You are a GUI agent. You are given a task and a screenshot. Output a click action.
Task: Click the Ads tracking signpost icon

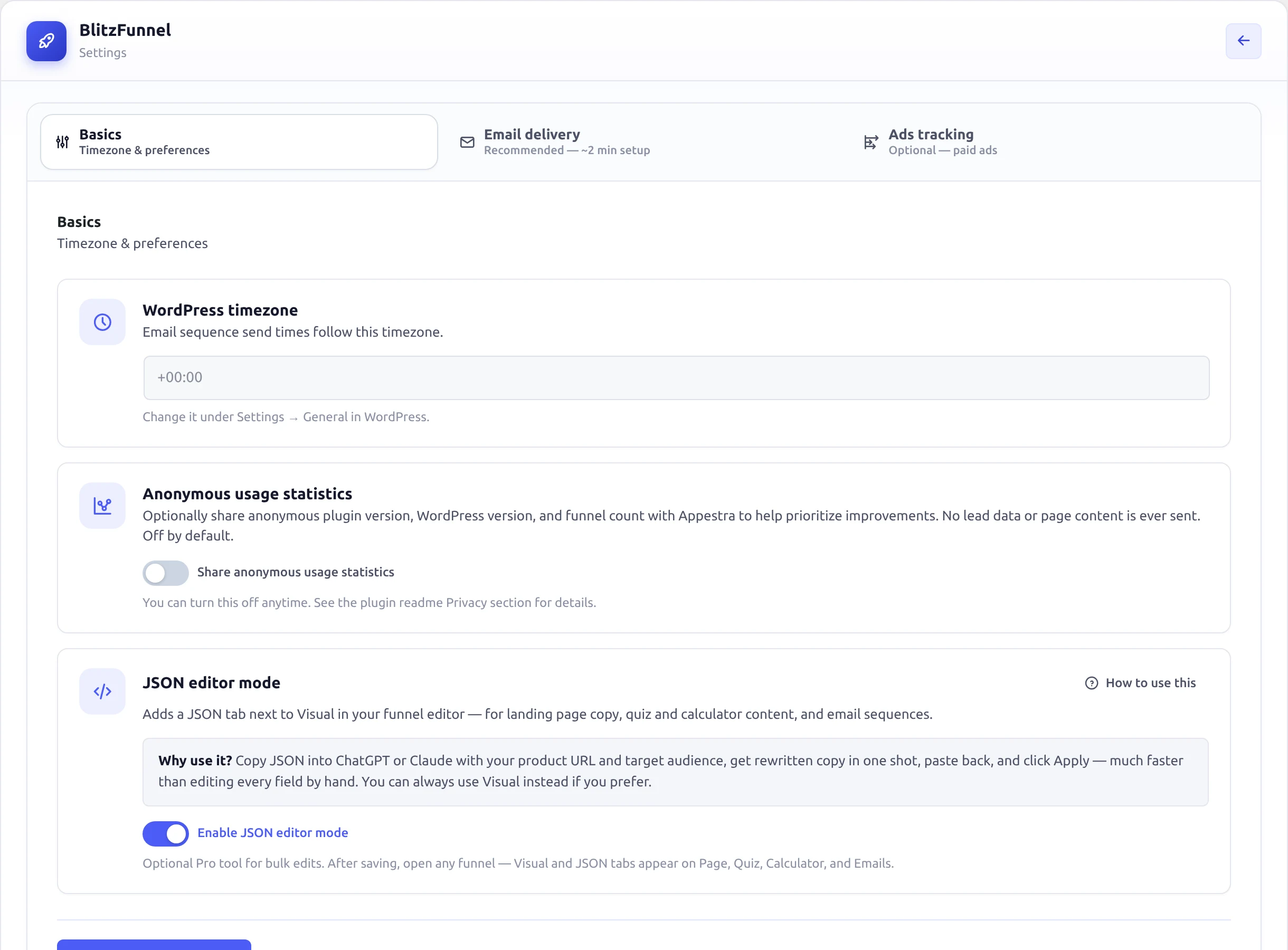click(871, 142)
